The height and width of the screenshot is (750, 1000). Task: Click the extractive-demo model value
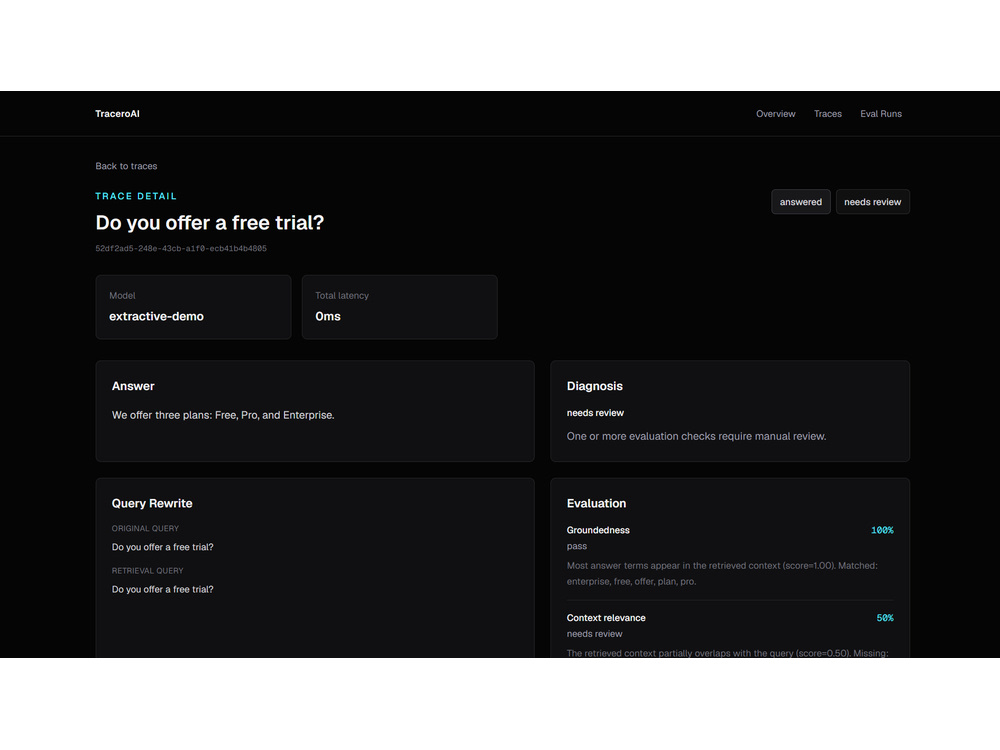coord(156,316)
